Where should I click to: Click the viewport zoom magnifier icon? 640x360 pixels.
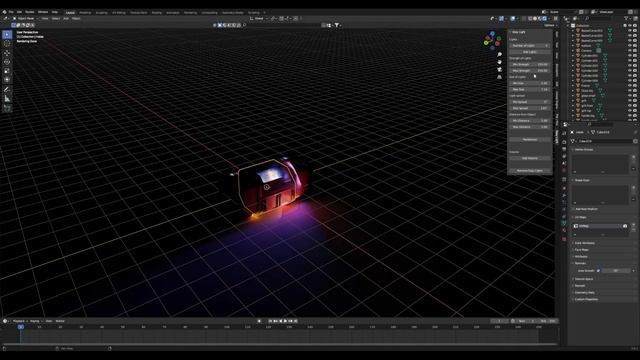tap(499, 55)
